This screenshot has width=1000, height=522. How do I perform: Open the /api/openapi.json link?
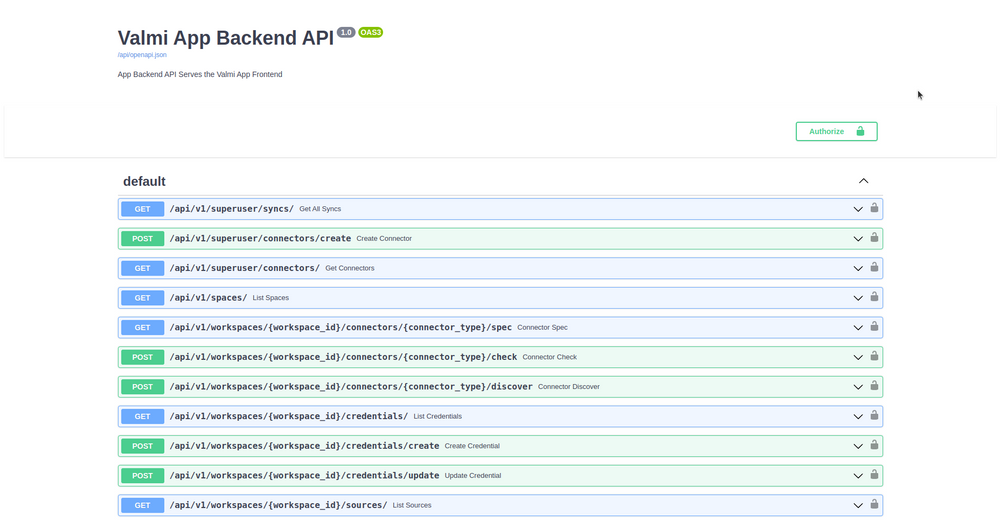tap(142, 55)
